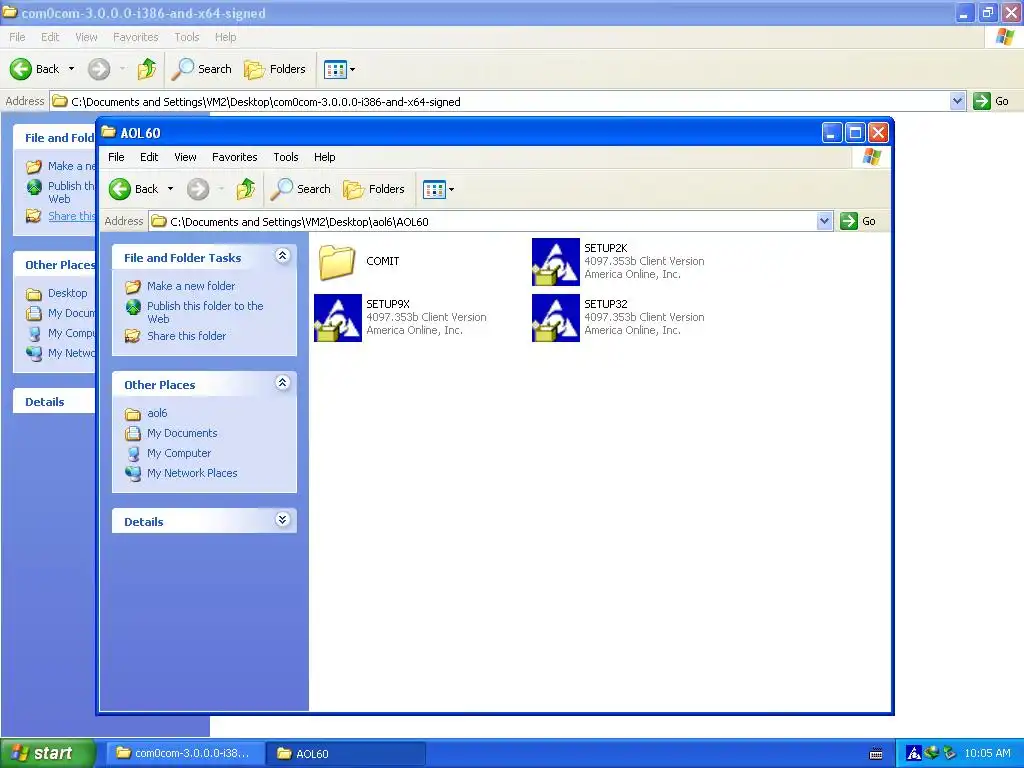Collapse File and Folder Tasks panel in AOL60
The width and height of the screenshot is (1024, 768).
point(282,255)
